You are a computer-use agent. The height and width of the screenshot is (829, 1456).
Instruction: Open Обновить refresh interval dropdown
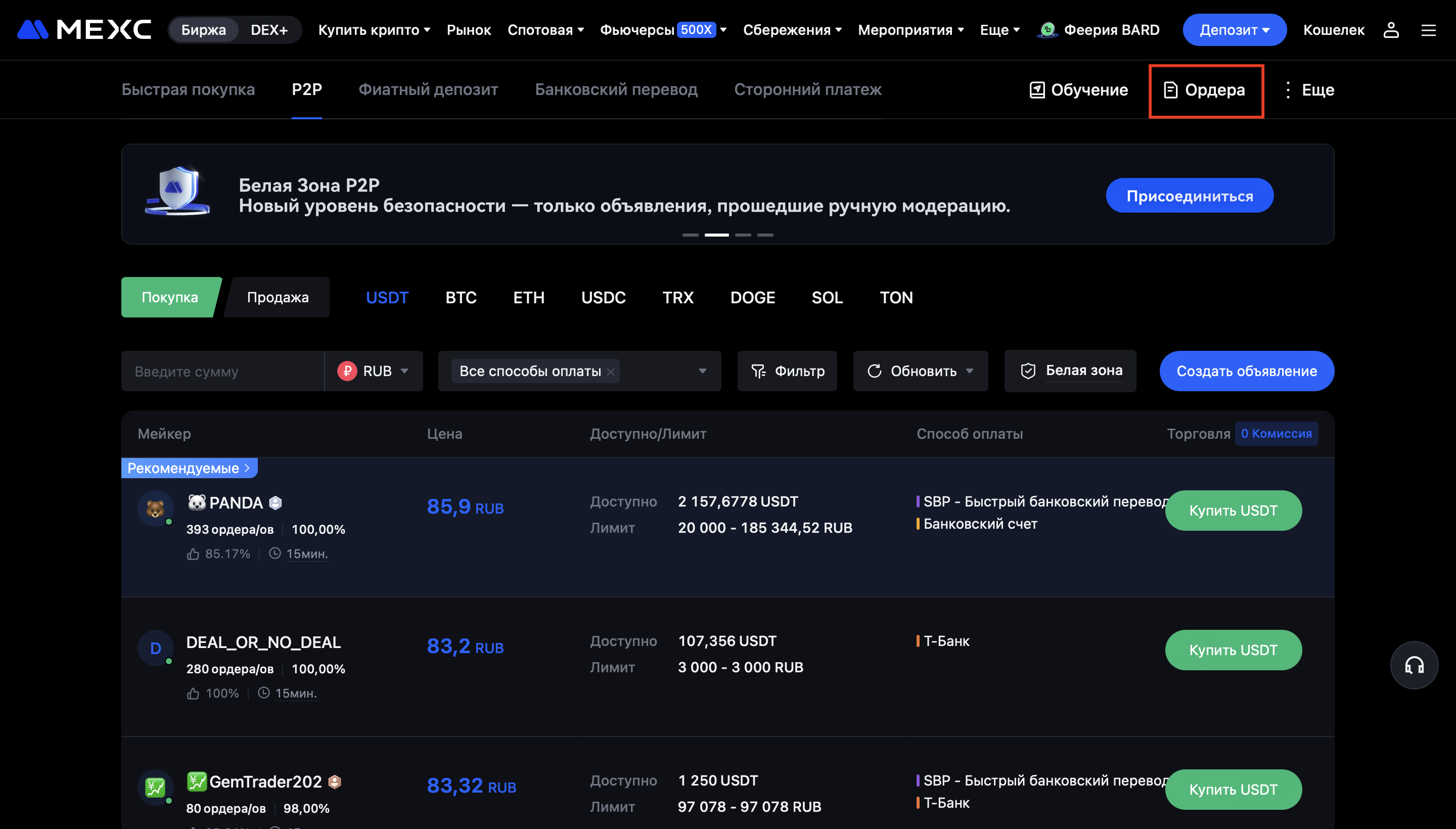[970, 371]
